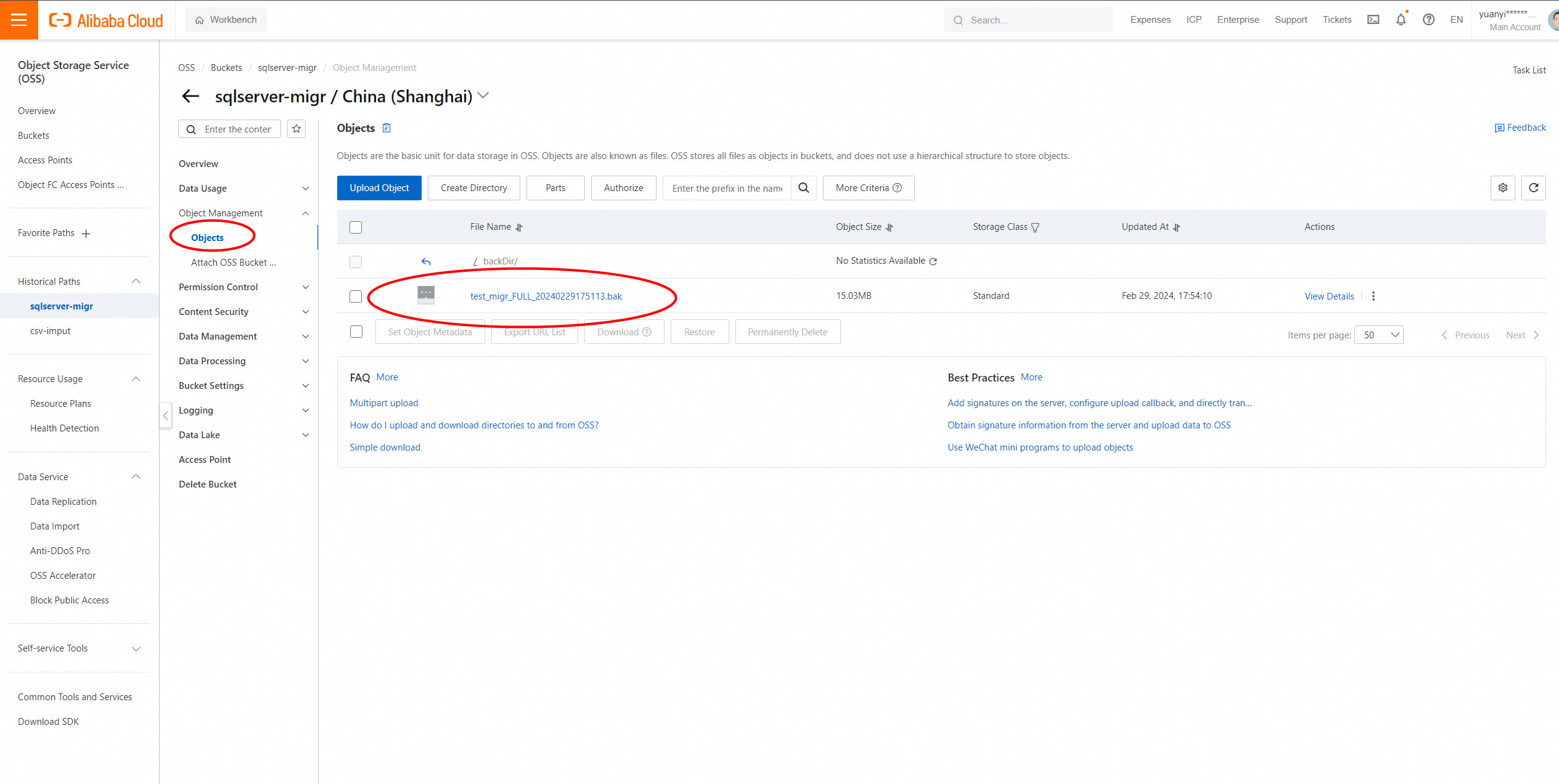1559x784 pixels.
Task: Open Multipart upload FAQ link
Action: point(384,403)
